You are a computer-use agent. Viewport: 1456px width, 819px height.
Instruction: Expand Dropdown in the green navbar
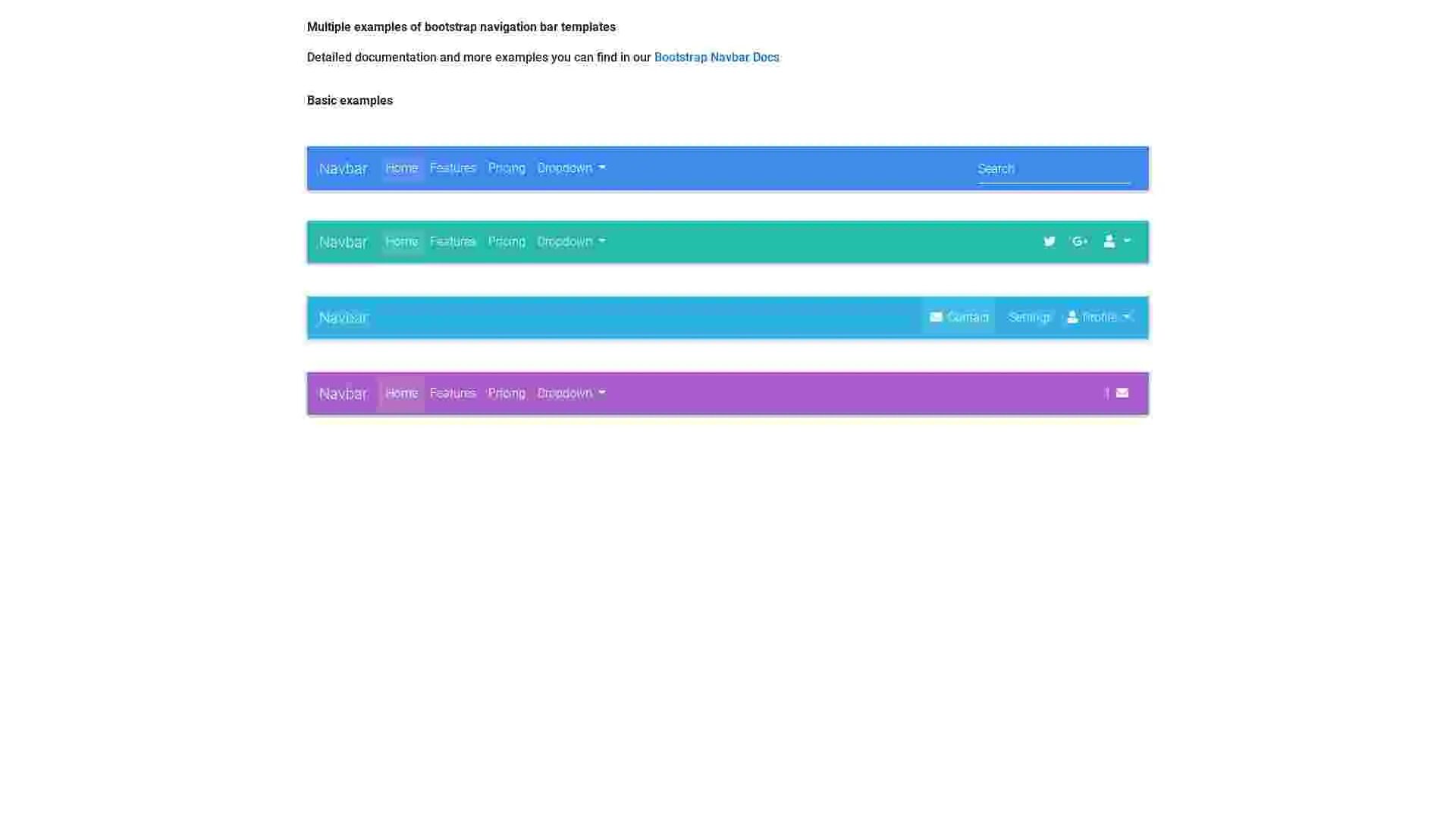[x=570, y=241]
